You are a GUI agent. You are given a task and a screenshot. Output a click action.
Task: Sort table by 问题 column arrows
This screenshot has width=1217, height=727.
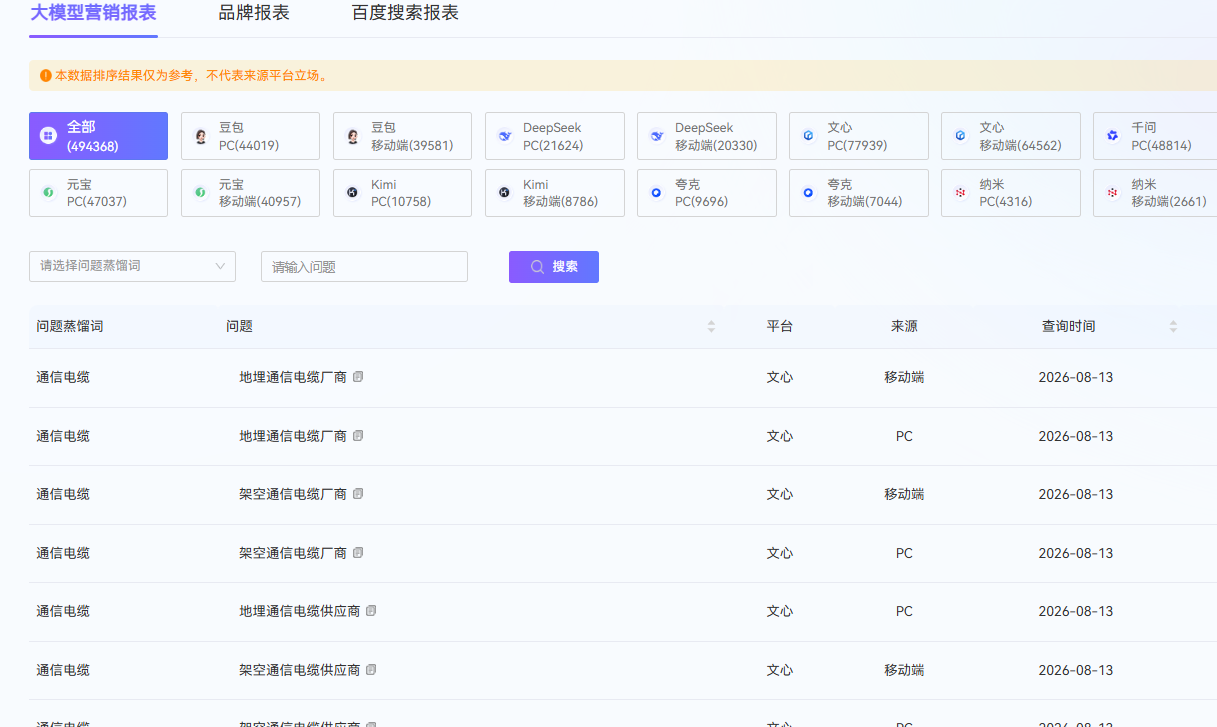coord(711,326)
